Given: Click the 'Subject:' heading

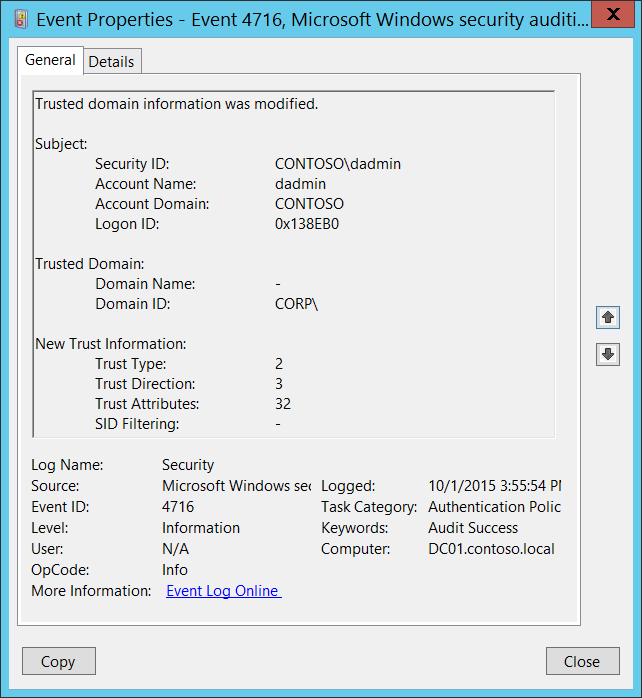Looking at the screenshot, I should [x=61, y=144].
